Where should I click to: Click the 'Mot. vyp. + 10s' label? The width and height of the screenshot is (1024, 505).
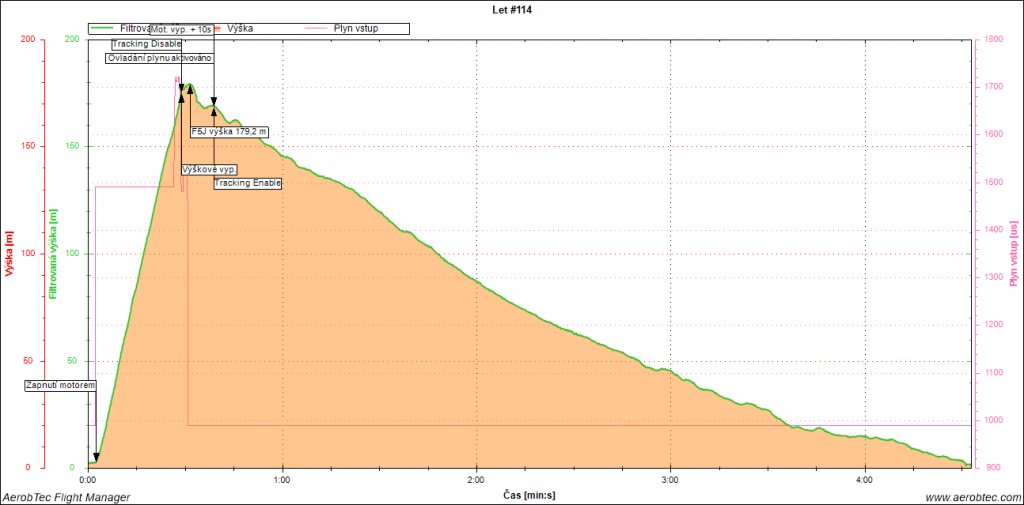[x=181, y=30]
